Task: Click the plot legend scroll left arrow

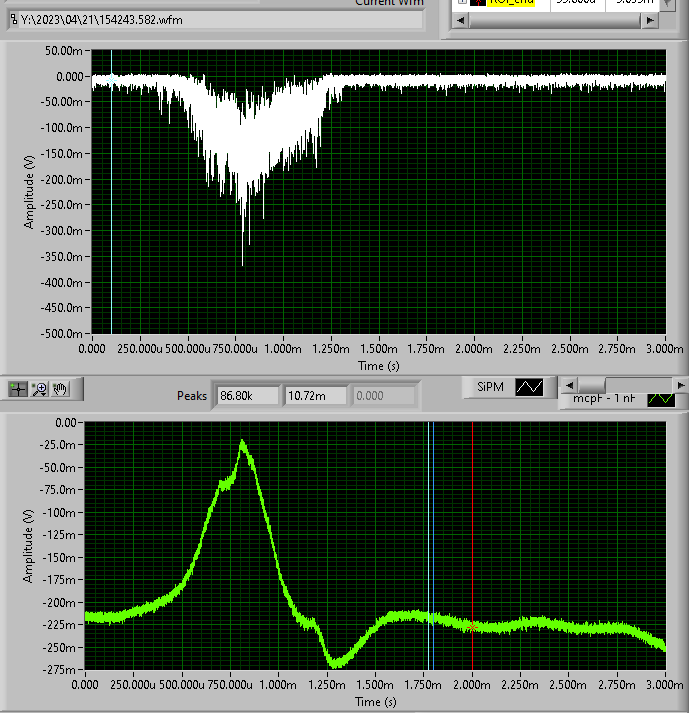Action: coord(569,385)
